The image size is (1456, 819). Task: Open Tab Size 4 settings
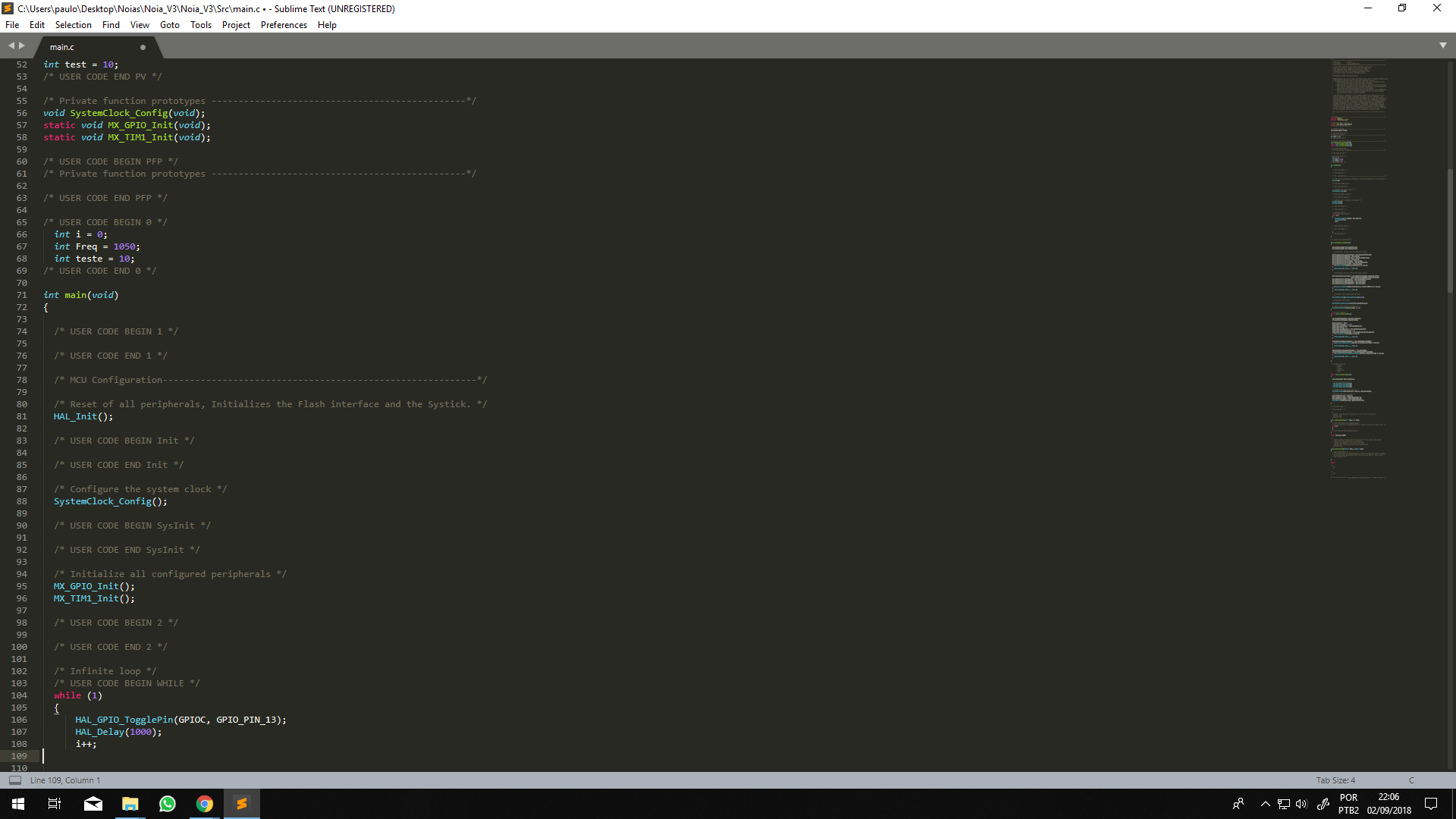pyautogui.click(x=1335, y=780)
